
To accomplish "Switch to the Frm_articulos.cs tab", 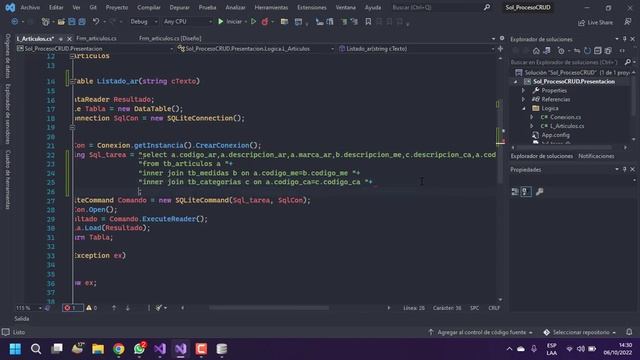I will pyautogui.click(x=96, y=38).
